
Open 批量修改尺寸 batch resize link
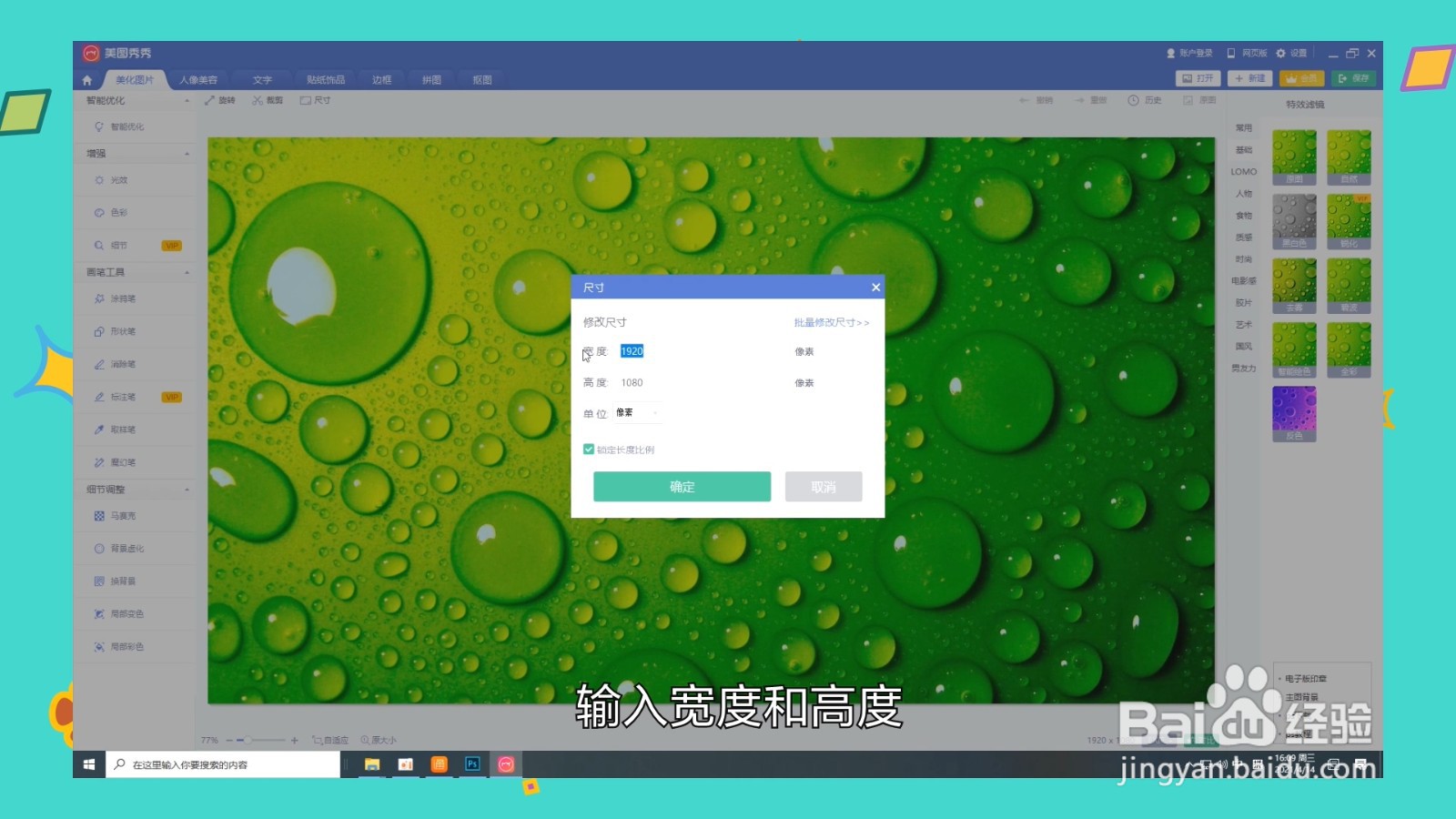831,323
